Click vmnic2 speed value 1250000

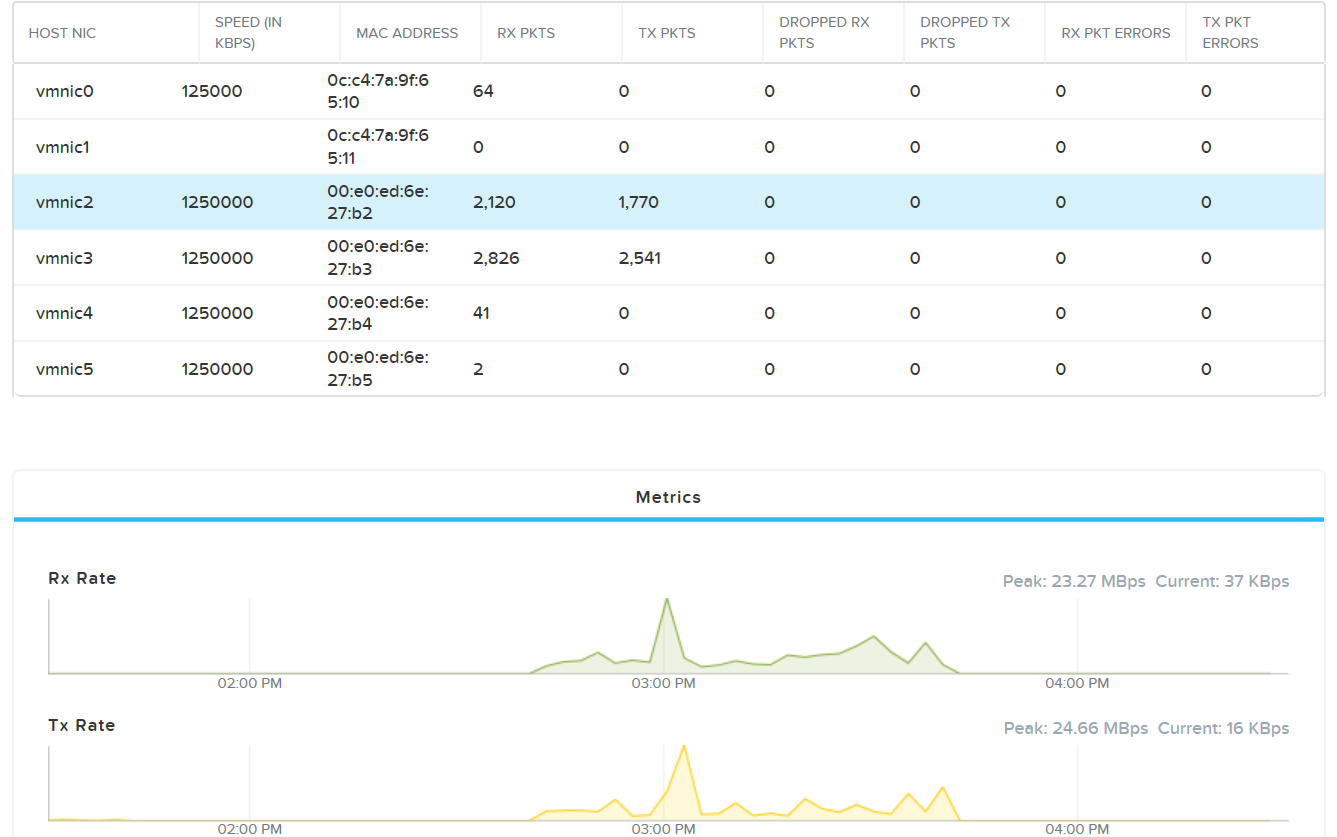point(217,202)
